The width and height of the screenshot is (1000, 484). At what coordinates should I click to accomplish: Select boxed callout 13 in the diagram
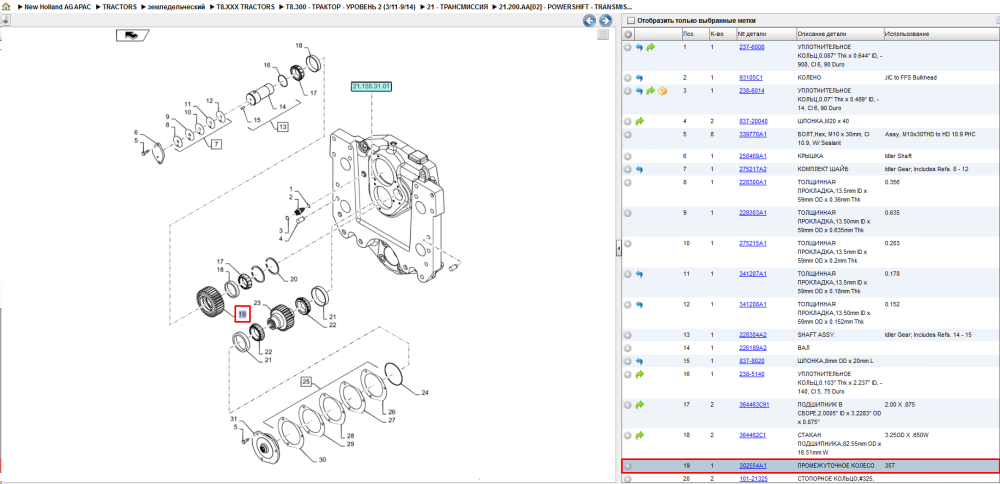pos(283,126)
